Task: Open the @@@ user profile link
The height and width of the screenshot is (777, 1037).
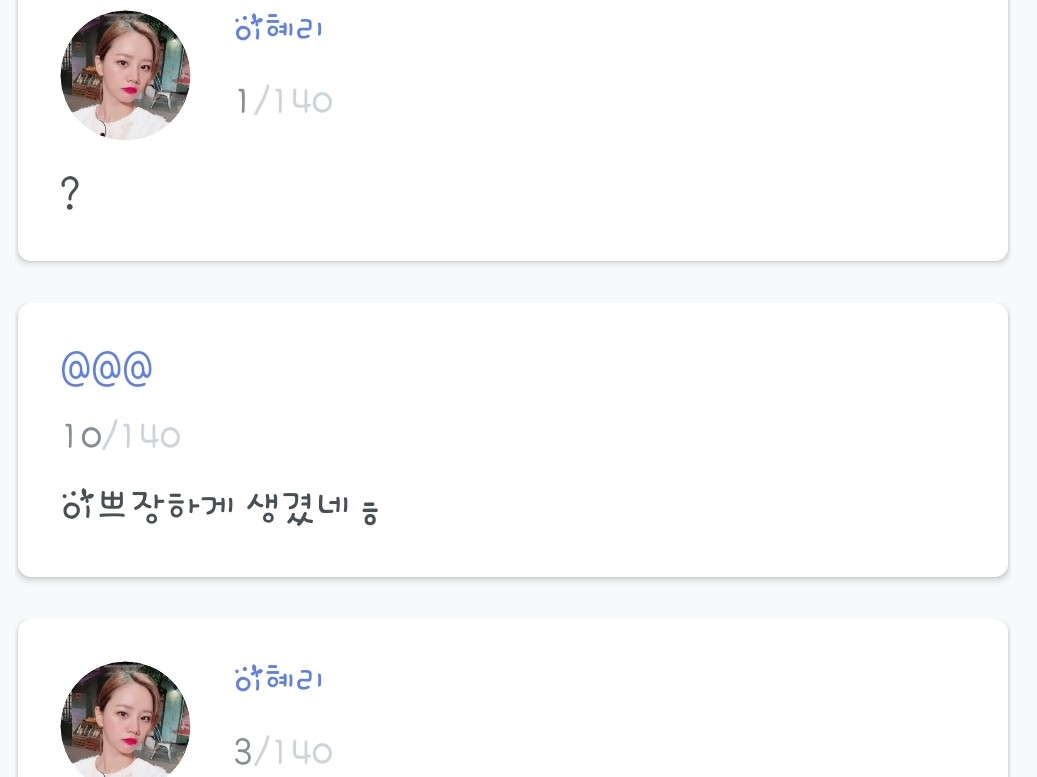Action: (107, 369)
